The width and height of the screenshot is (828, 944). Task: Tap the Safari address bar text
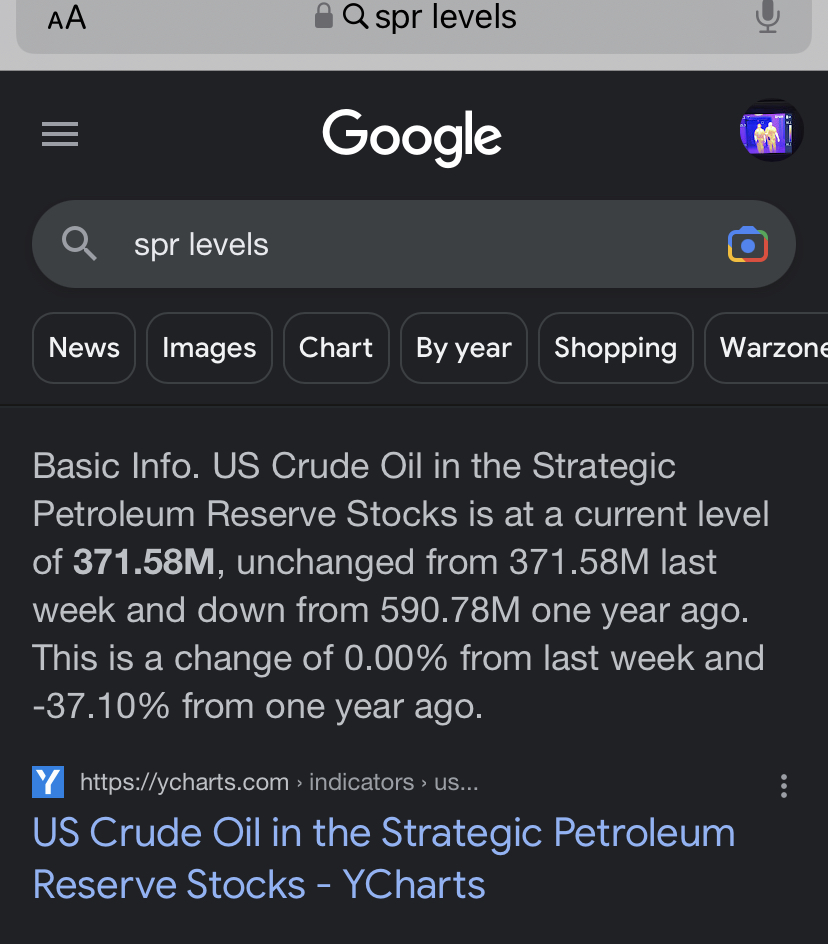point(446,16)
